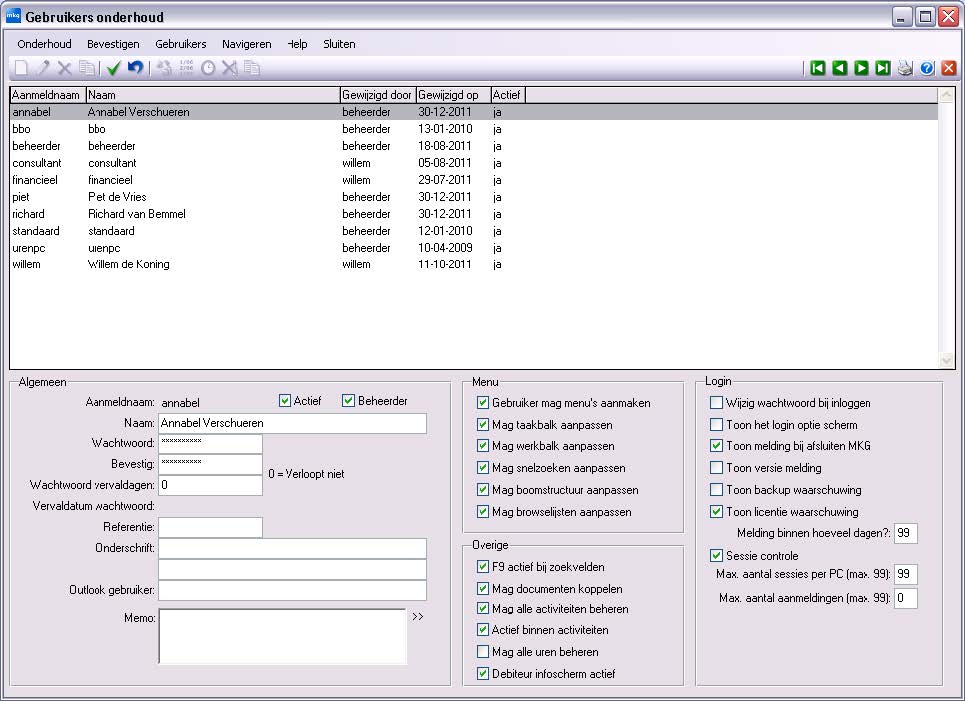The image size is (965, 701).
Task: Select the consultant user row
Action: click(x=474, y=162)
